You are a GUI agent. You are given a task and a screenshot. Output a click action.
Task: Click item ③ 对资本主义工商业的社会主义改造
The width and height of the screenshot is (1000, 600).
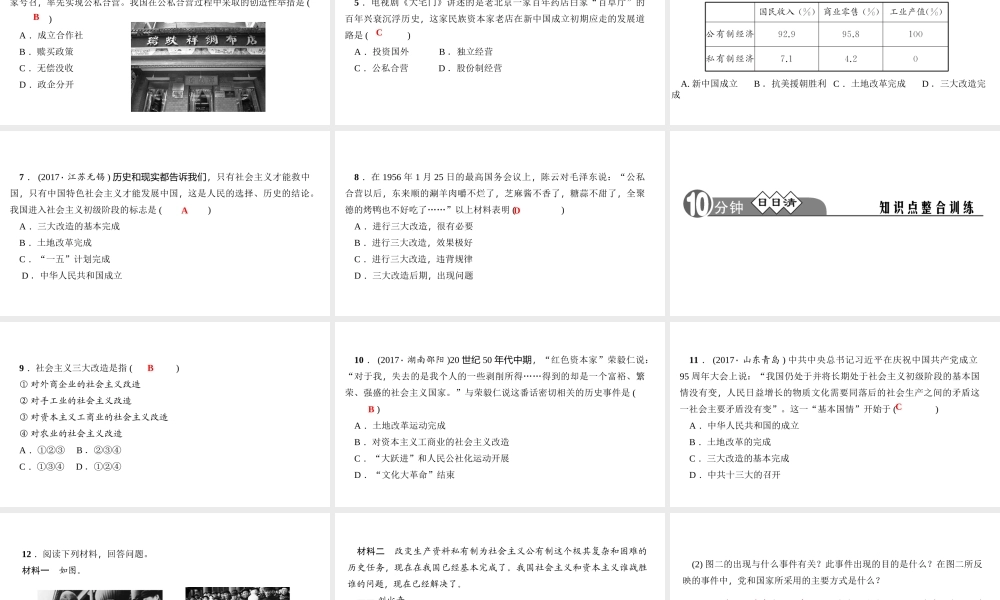pyautogui.click(x=94, y=417)
